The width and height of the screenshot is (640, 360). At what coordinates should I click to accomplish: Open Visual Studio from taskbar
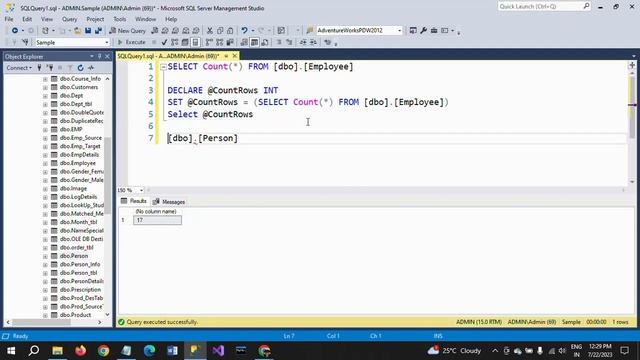[218, 351]
